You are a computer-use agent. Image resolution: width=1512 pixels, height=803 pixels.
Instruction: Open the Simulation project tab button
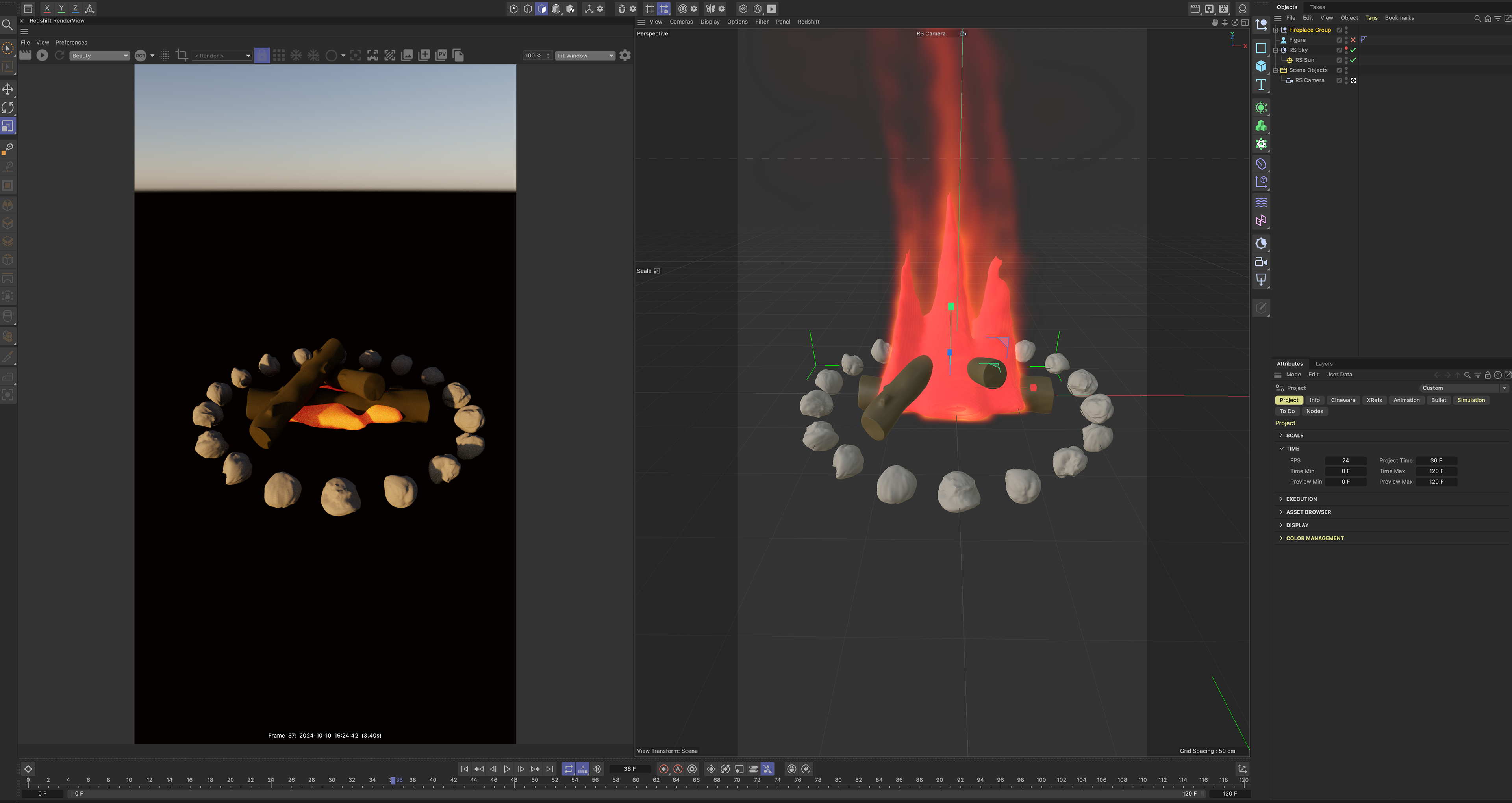click(x=1471, y=401)
